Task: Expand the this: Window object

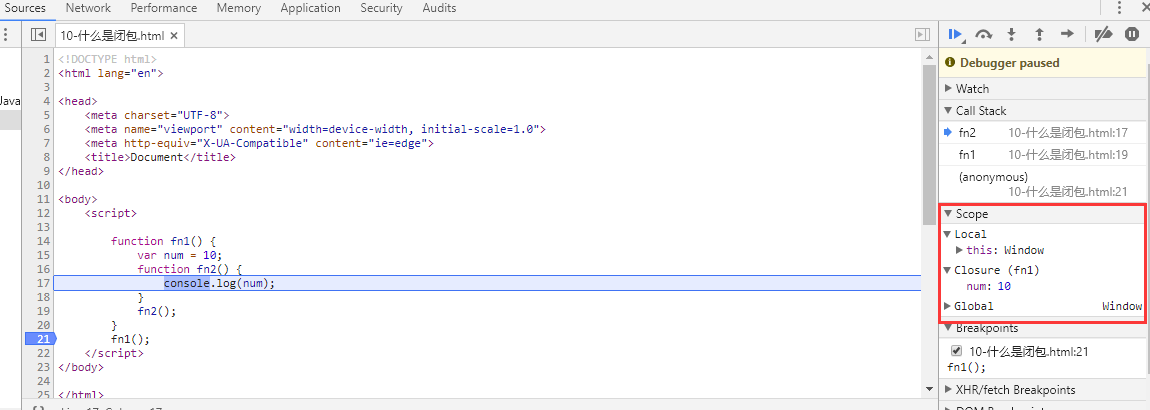Action: tap(959, 250)
